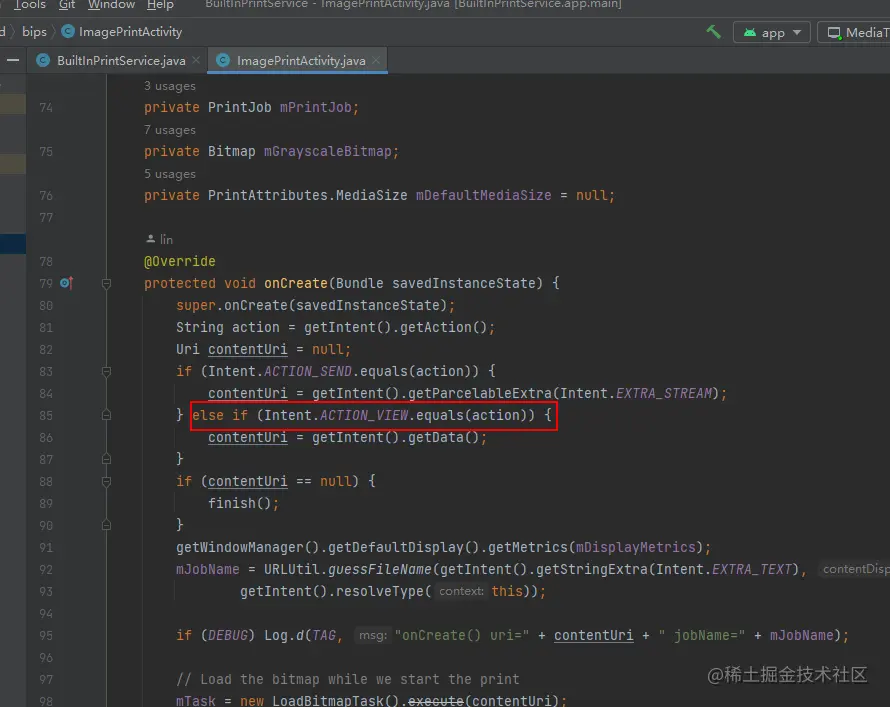Viewport: 890px width, 707px height.
Task: Click the author 'lin' annotation above @Override
Action: [159, 239]
